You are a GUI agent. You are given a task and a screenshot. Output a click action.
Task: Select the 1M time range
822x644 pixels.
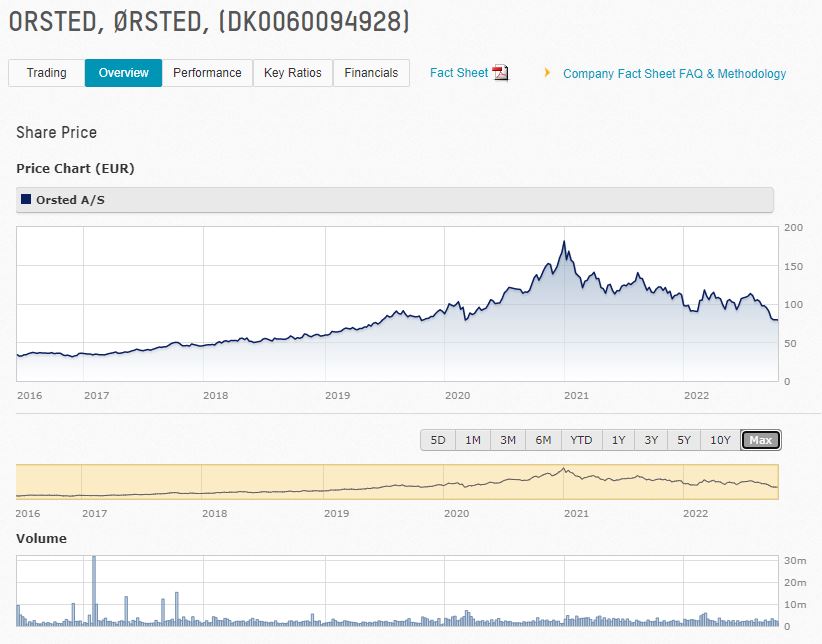pyautogui.click(x=473, y=440)
